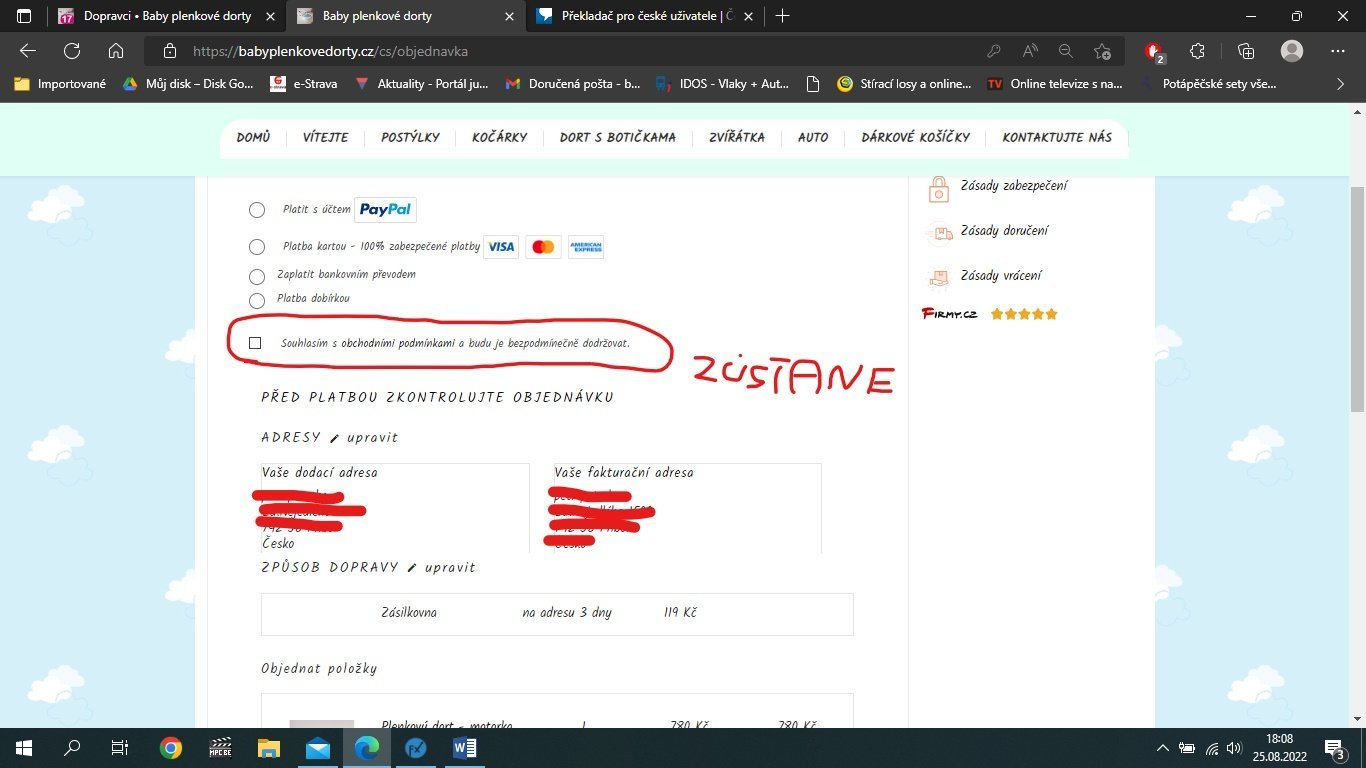Open the Doručená pošta Gmail bookmark
Viewport: 1366px width, 768px height.
(572, 84)
